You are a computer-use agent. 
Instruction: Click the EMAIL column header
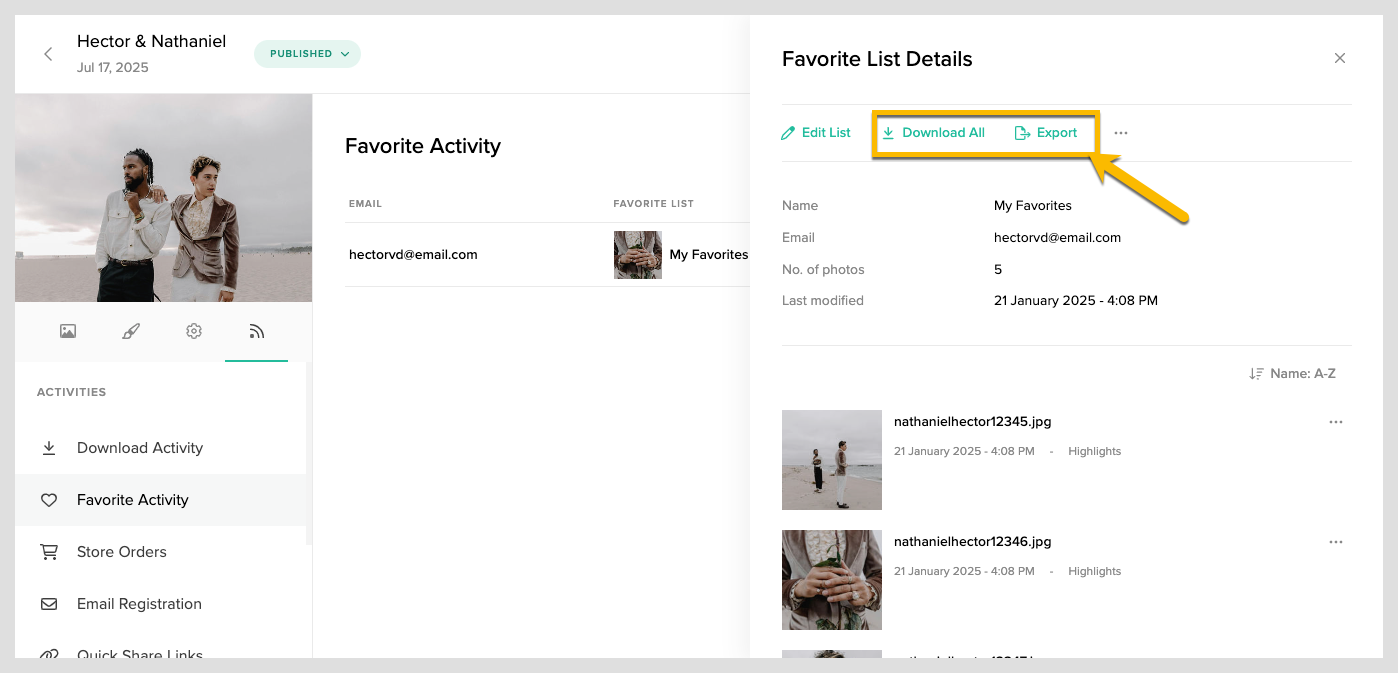click(x=366, y=204)
